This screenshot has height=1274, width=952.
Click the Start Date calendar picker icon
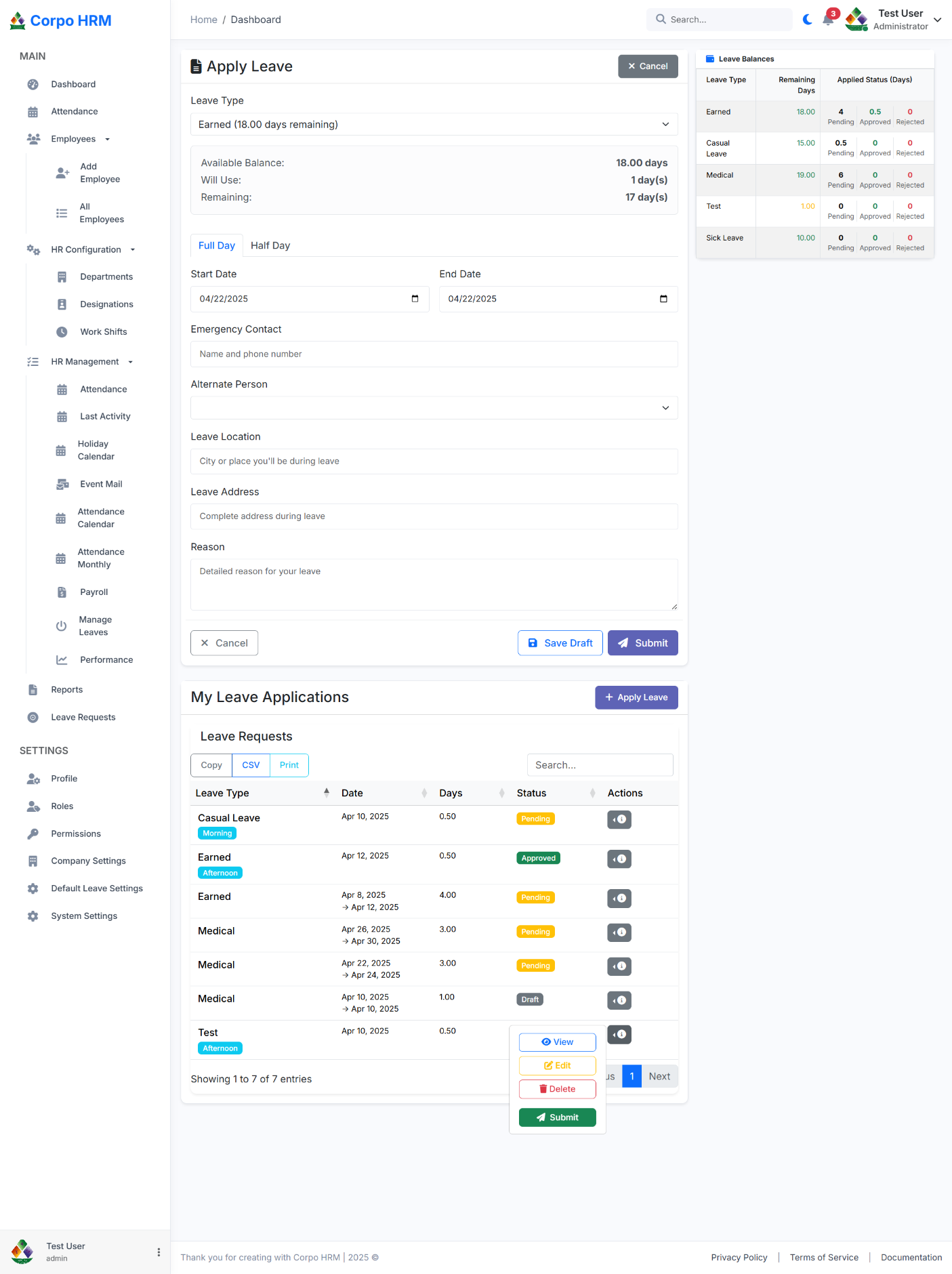(415, 299)
